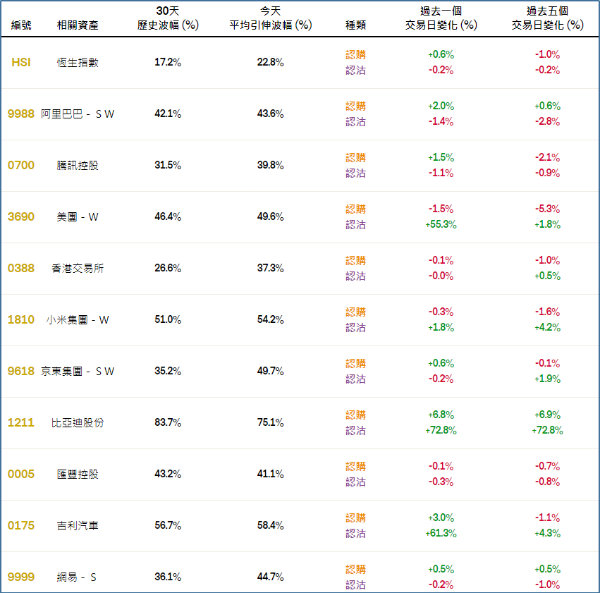This screenshot has width=600, height=593.
Task: Click 49.6% implied volatility value
Action: 271,217
